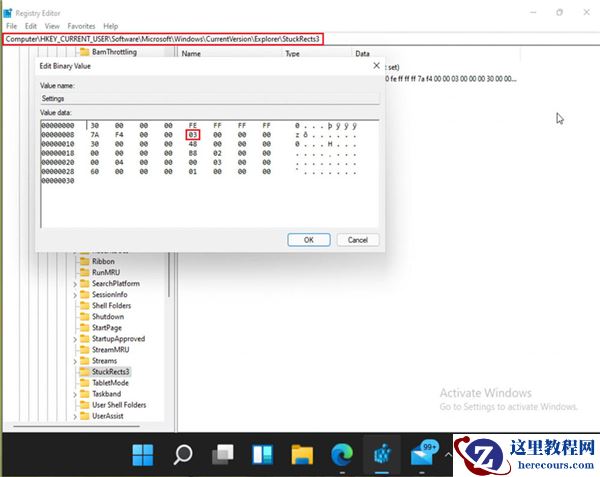600x477 pixels.
Task: Open the File menu
Action: 11,26
